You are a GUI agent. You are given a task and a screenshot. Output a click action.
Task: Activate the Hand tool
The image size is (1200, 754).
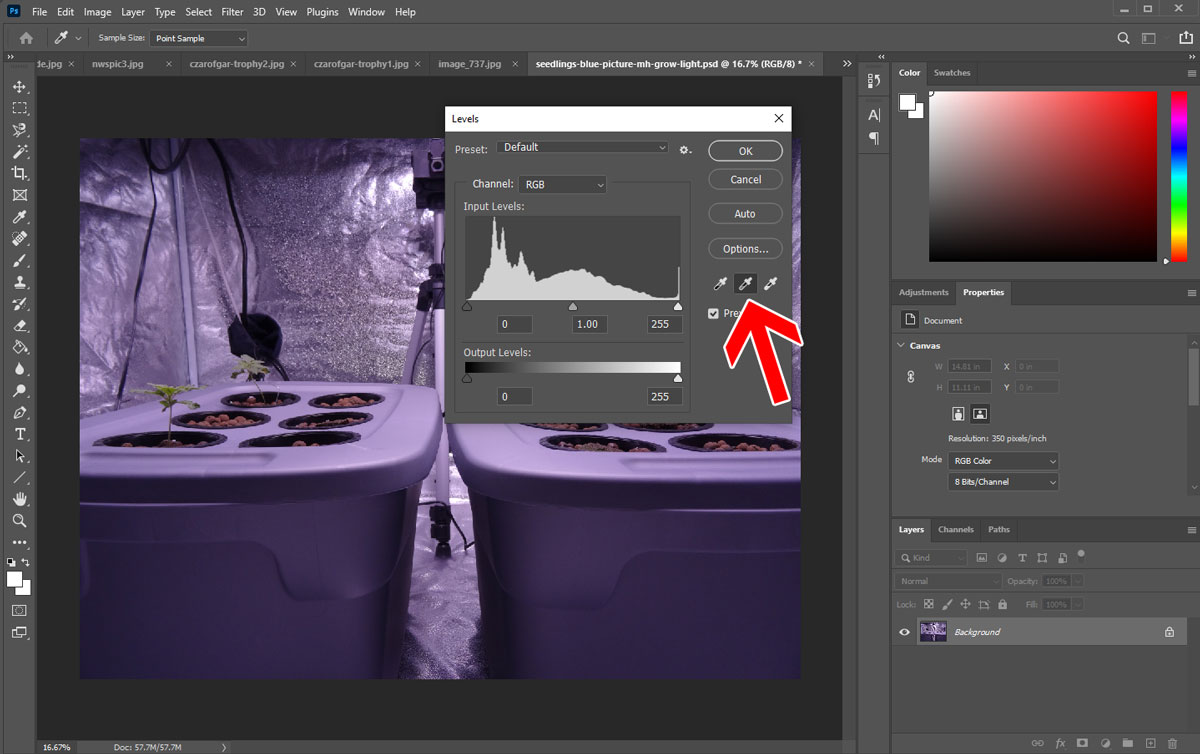pyautogui.click(x=19, y=499)
